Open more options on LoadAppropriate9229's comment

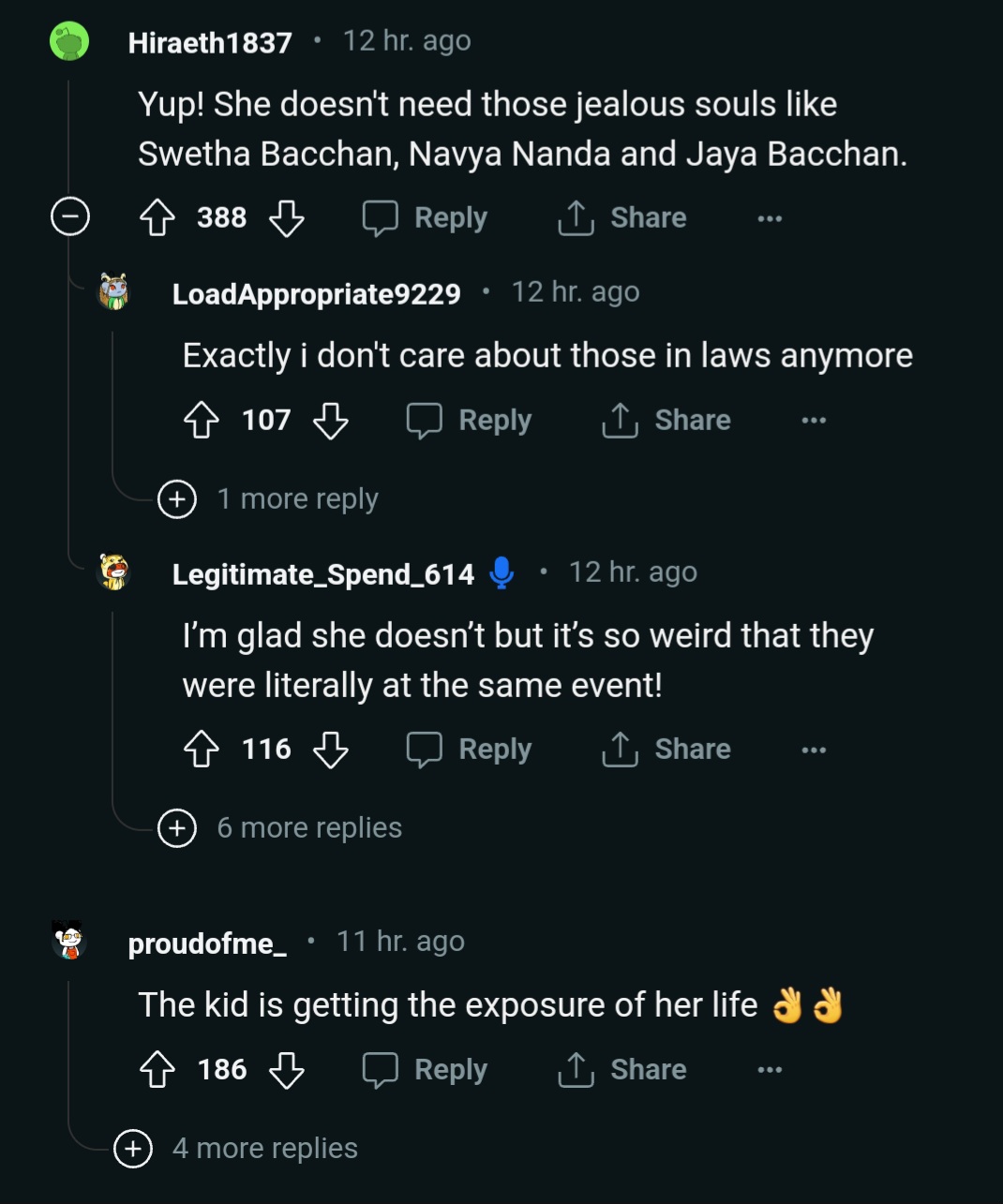pos(814,420)
